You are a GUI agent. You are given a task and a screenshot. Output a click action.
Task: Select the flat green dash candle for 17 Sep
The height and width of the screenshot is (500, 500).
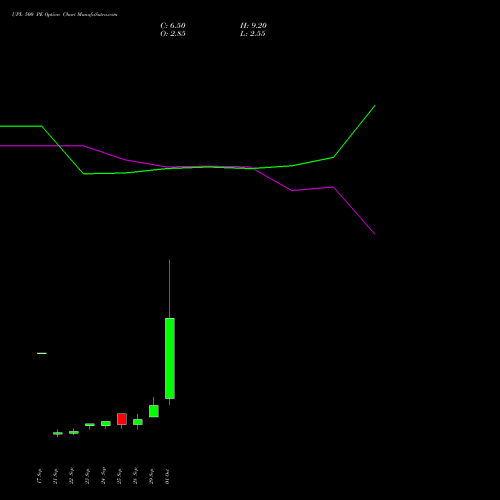tap(42, 353)
